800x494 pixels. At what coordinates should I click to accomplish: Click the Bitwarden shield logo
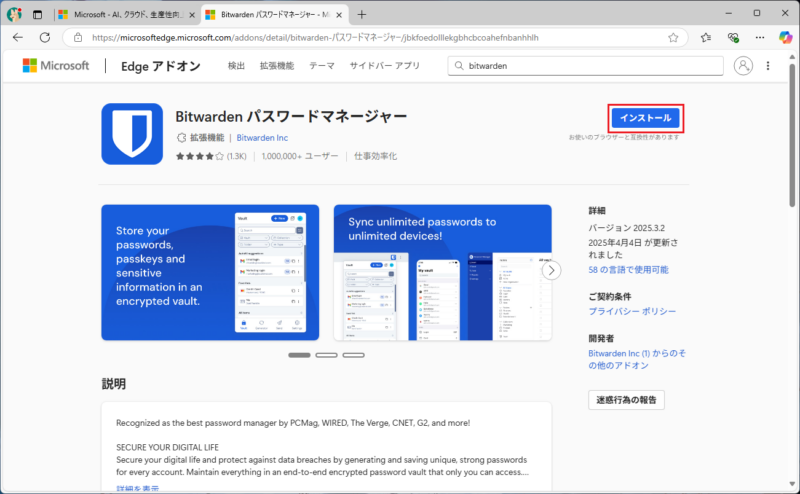click(x=132, y=134)
